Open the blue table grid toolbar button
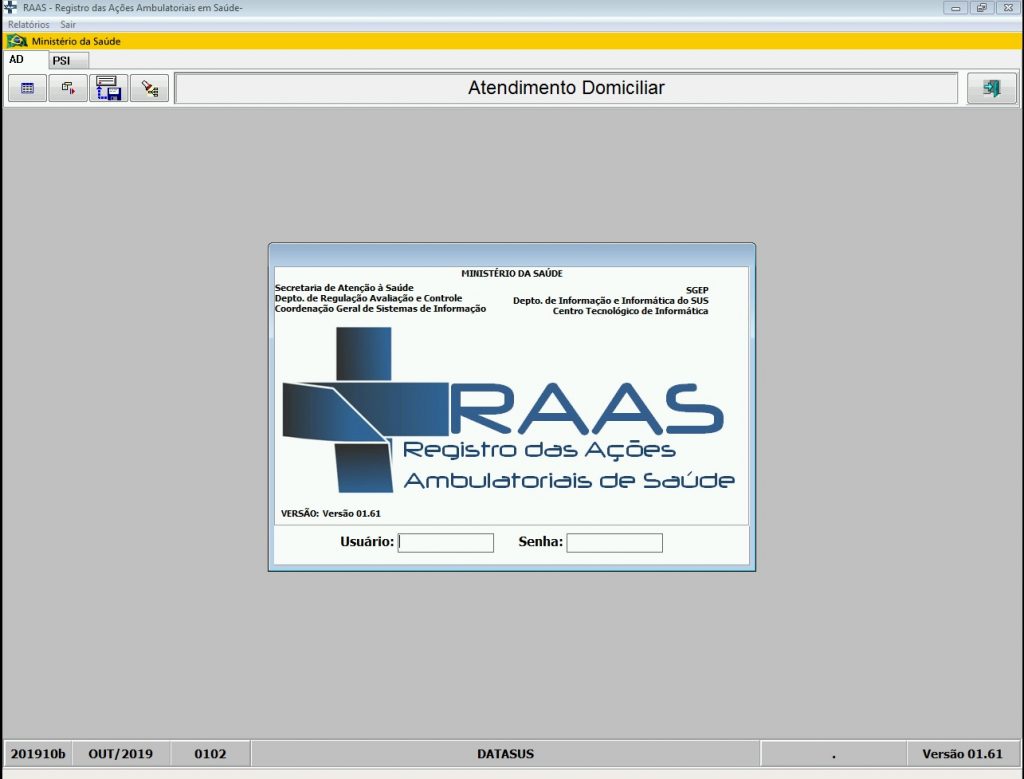This screenshot has width=1024, height=779. [27, 88]
